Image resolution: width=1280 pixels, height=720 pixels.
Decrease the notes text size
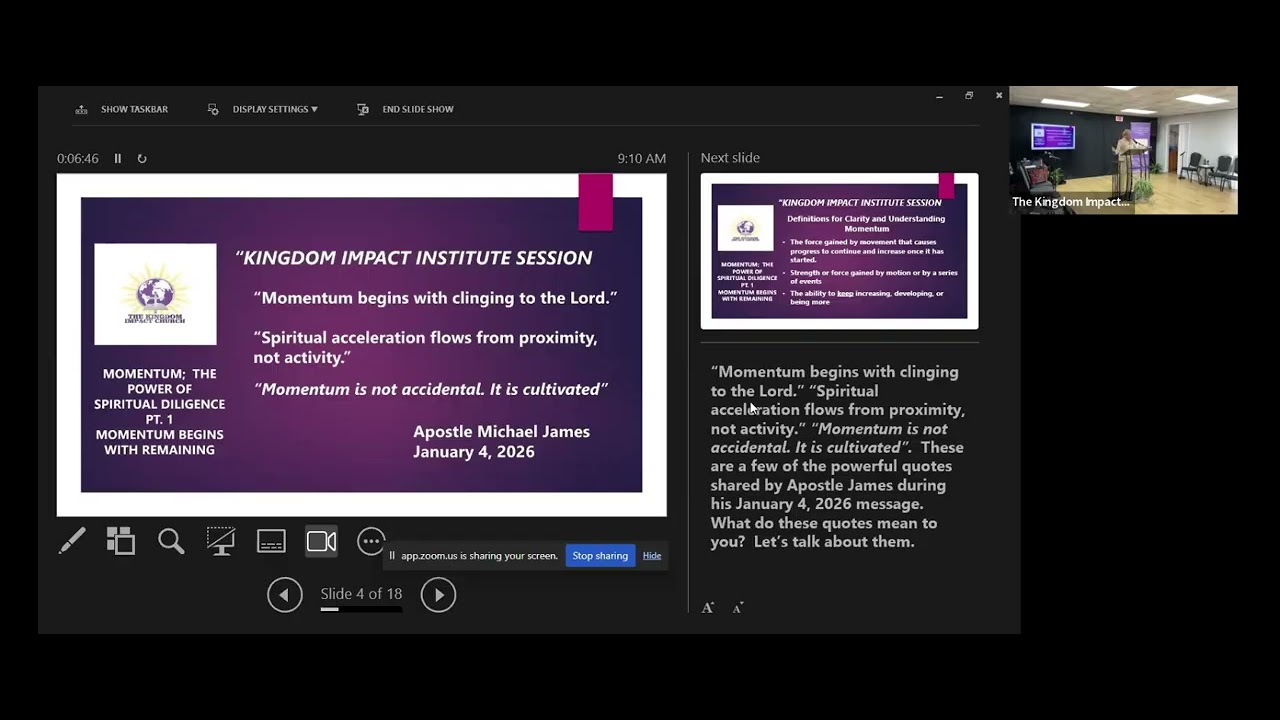(x=738, y=607)
